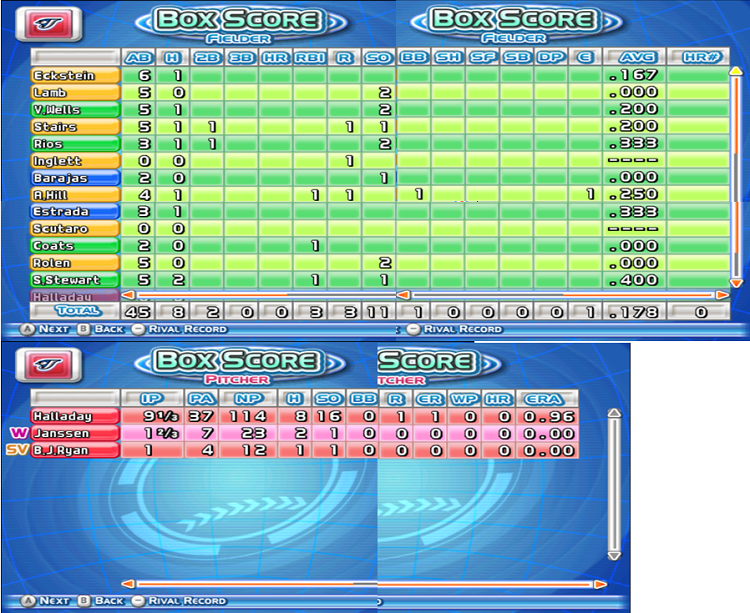Click the BB column header in fielder table
Screen dimensions: 750x613
pos(414,57)
